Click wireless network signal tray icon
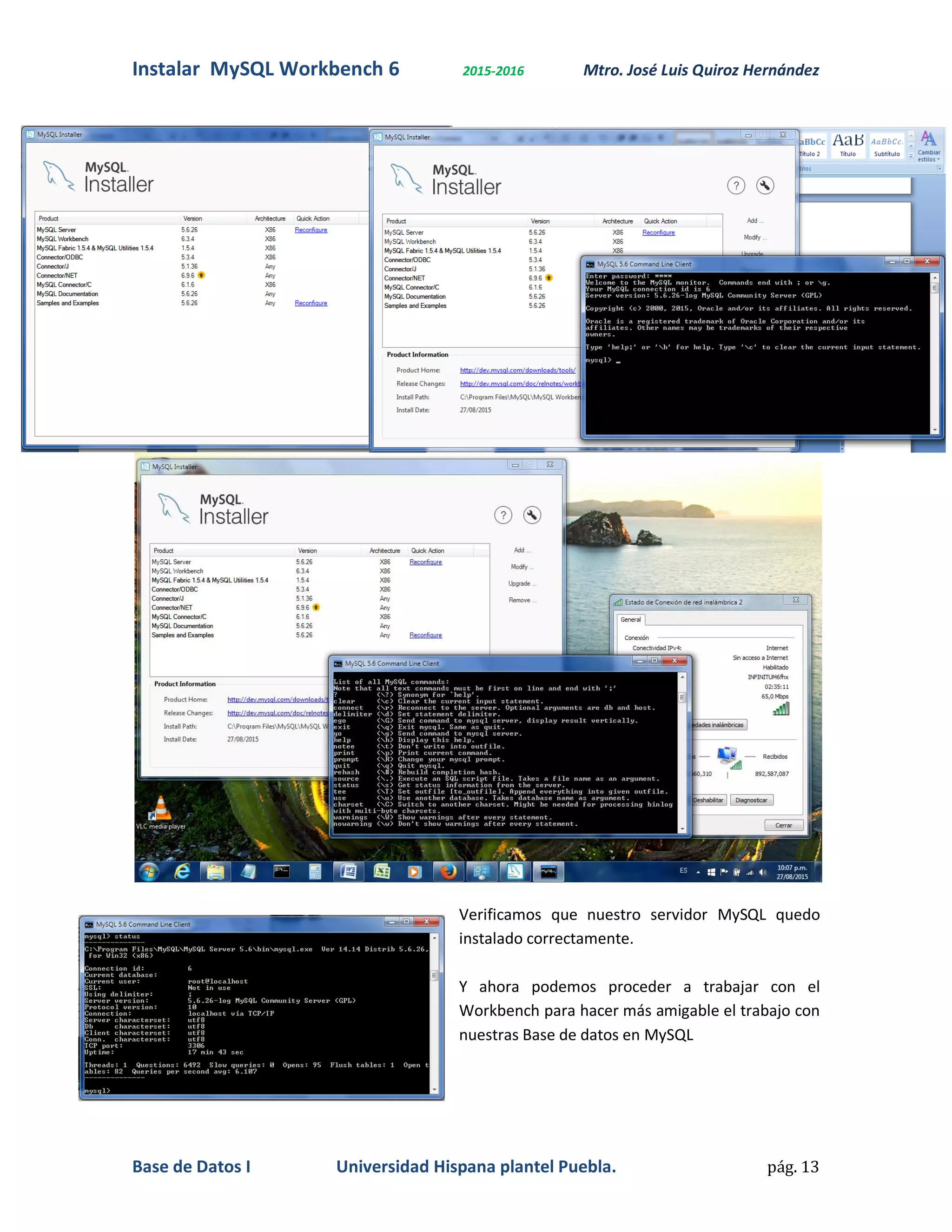952x1232 pixels. click(x=749, y=872)
